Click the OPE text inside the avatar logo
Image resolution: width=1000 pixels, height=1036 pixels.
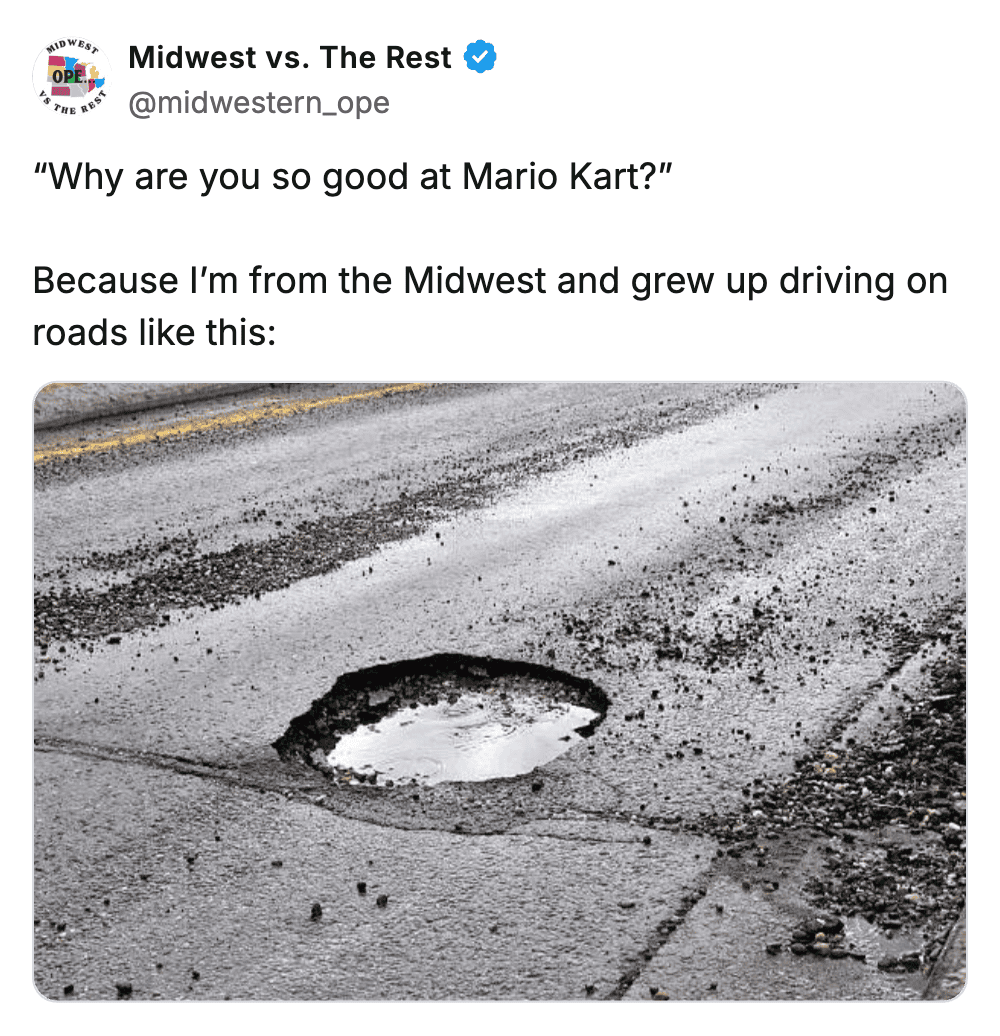click(68, 75)
